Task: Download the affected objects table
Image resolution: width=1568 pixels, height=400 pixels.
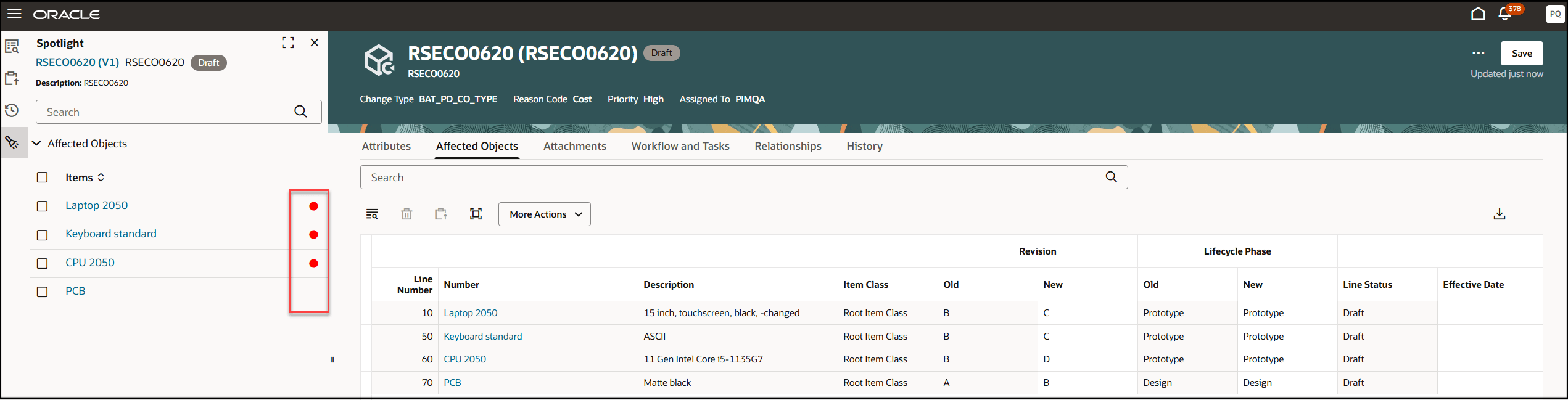Action: [x=1500, y=214]
